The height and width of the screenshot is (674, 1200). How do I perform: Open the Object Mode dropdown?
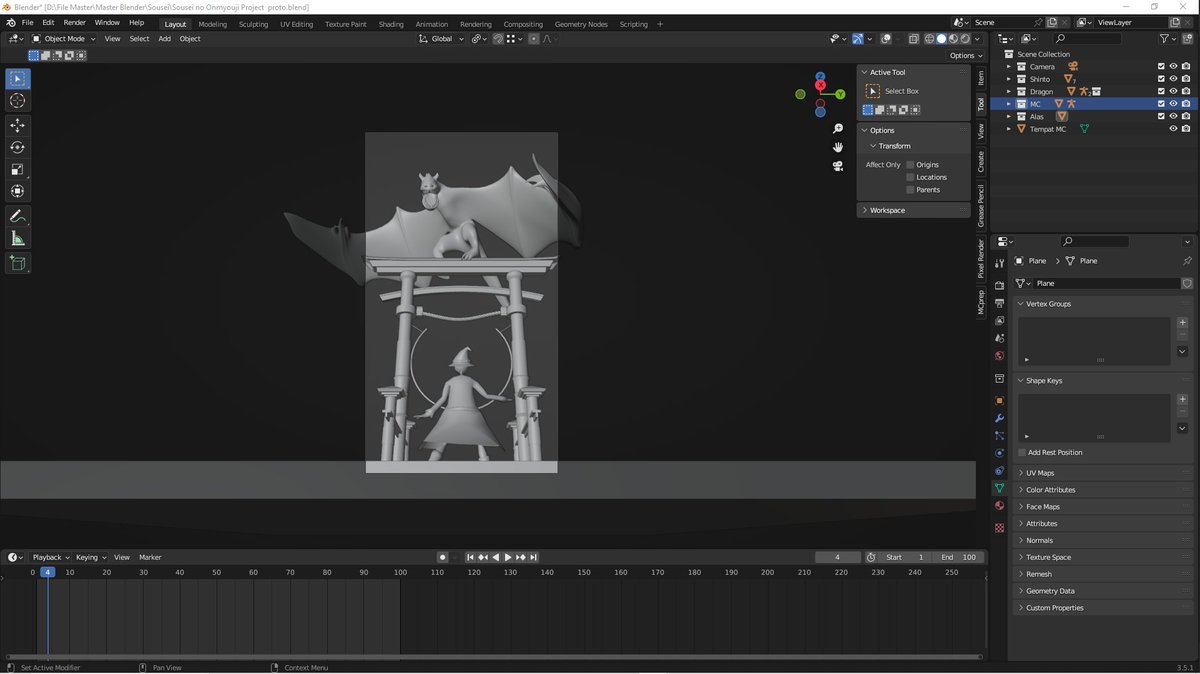click(x=63, y=39)
